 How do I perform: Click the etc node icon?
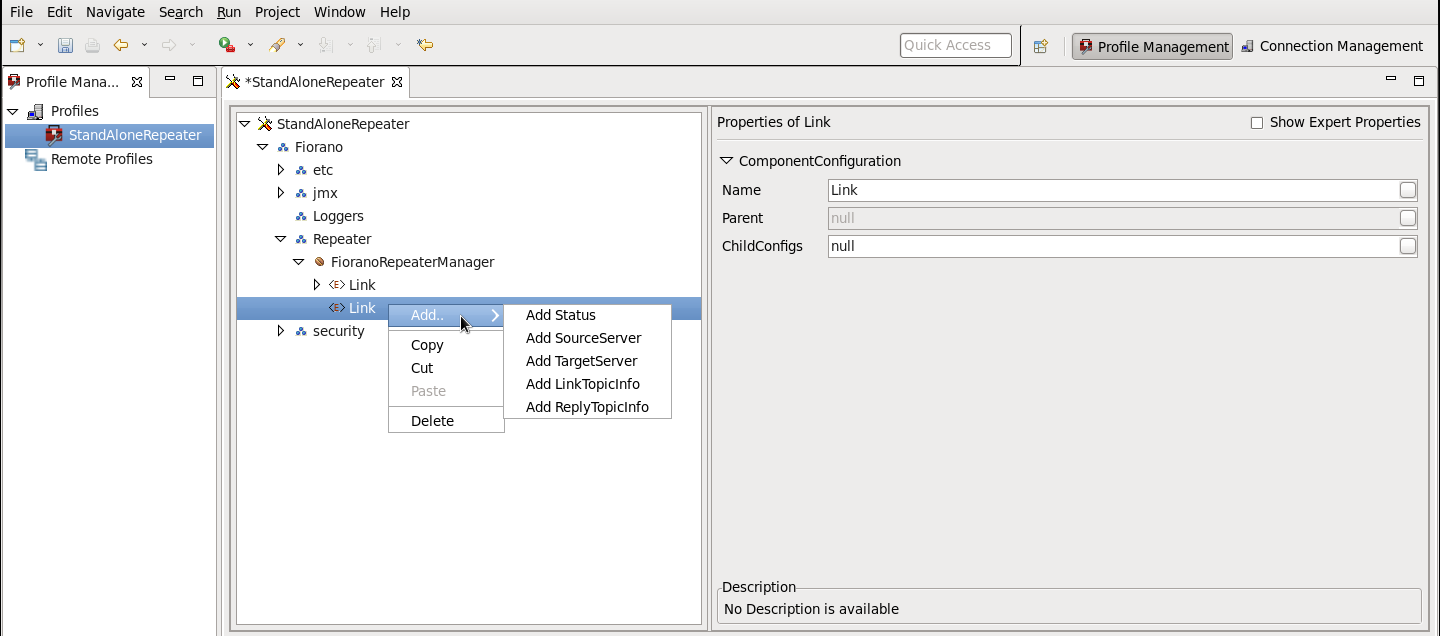(301, 170)
